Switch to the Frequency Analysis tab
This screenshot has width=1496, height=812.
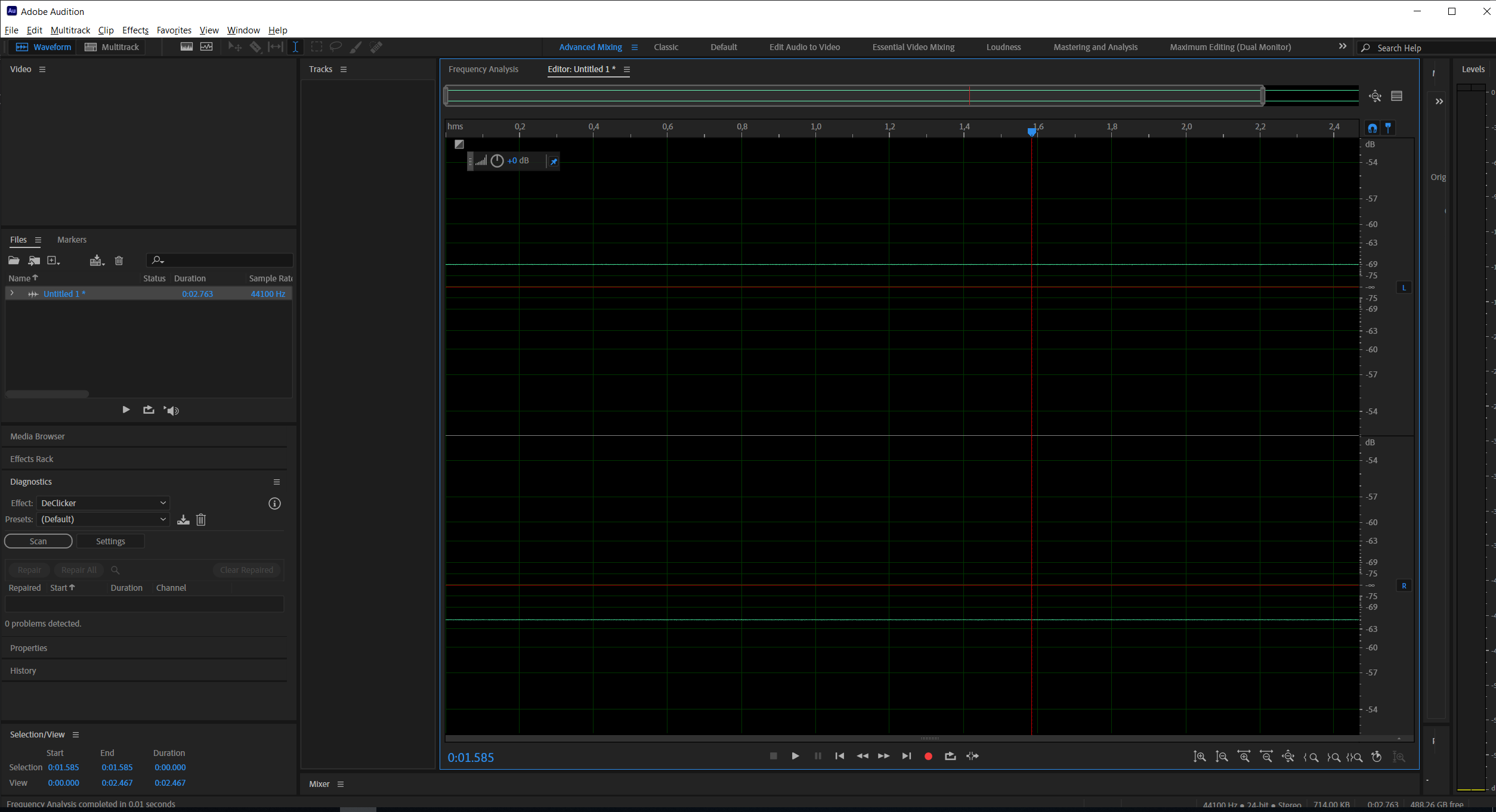[x=483, y=69]
